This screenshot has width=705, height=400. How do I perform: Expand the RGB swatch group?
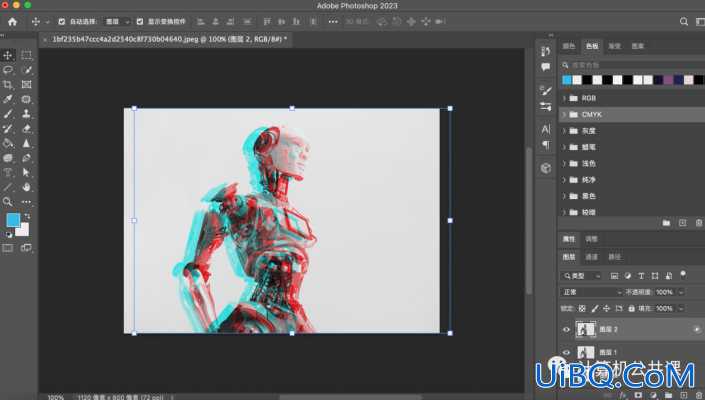click(564, 98)
